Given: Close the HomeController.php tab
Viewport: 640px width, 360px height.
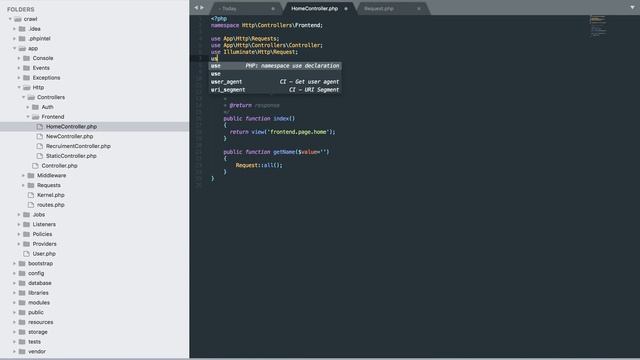Looking at the screenshot, I should [346, 9].
